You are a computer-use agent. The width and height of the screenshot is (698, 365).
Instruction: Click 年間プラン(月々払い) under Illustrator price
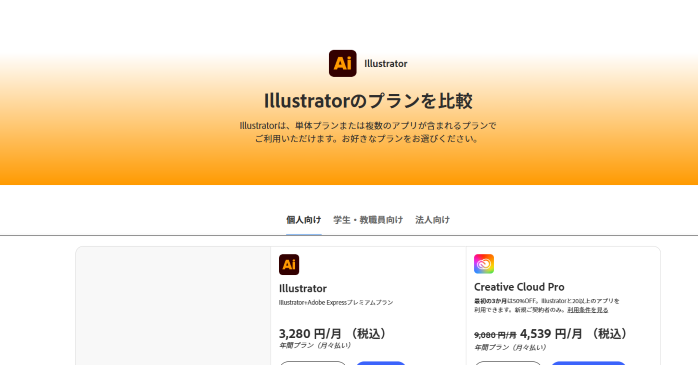tap(315, 345)
